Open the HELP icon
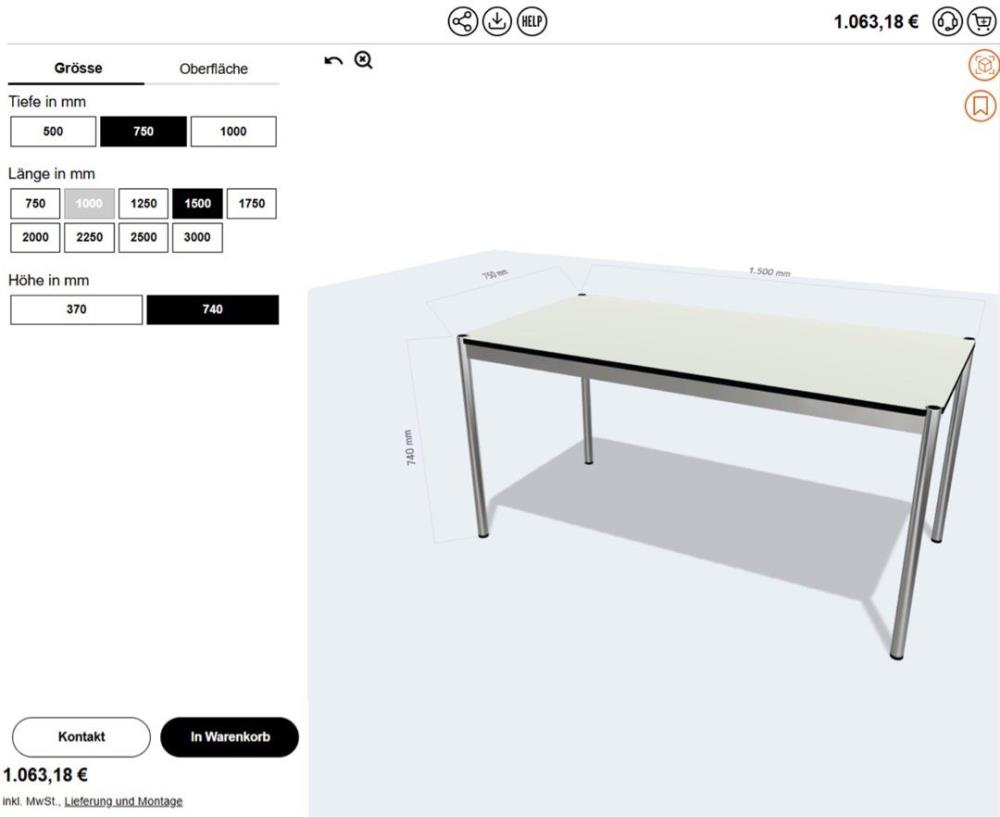 pyautogui.click(x=531, y=22)
